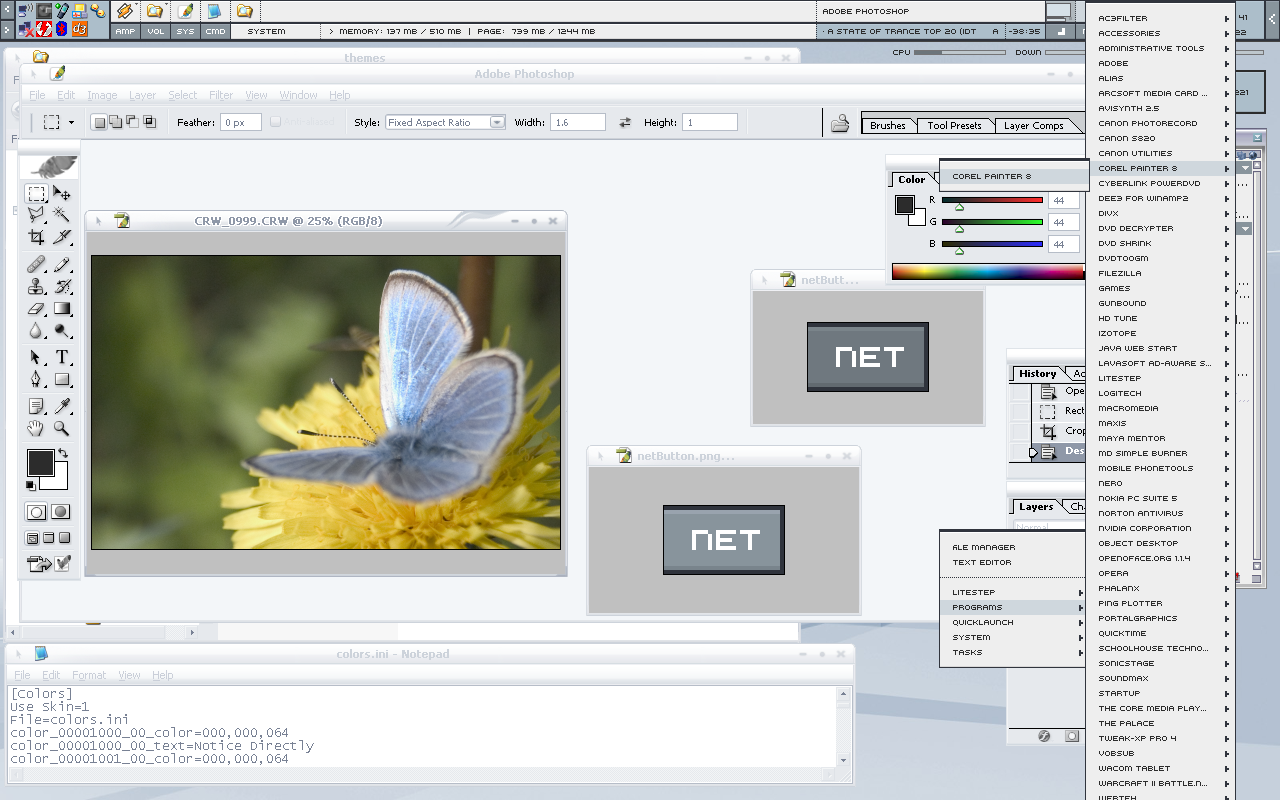Open Text Editor from popup menu

(x=1013, y=562)
